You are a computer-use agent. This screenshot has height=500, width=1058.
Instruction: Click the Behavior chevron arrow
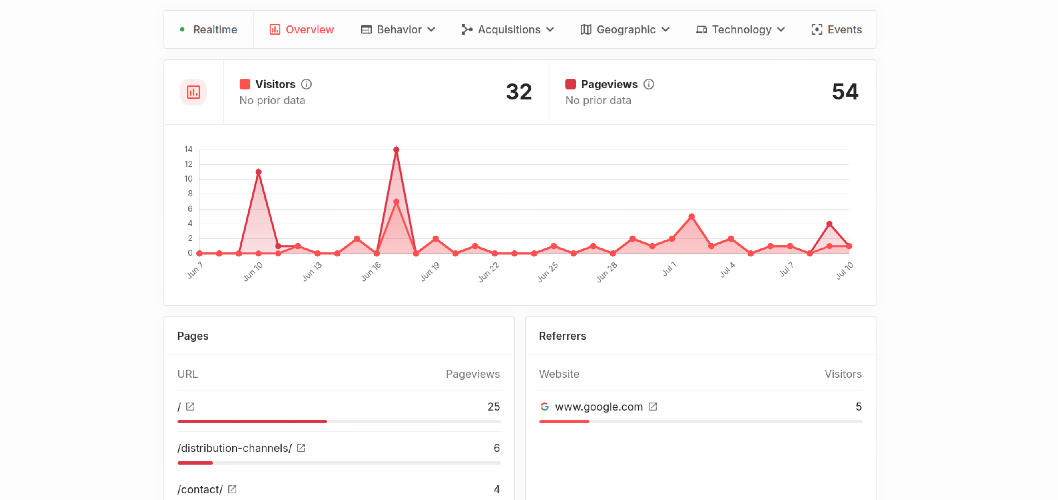pos(431,30)
